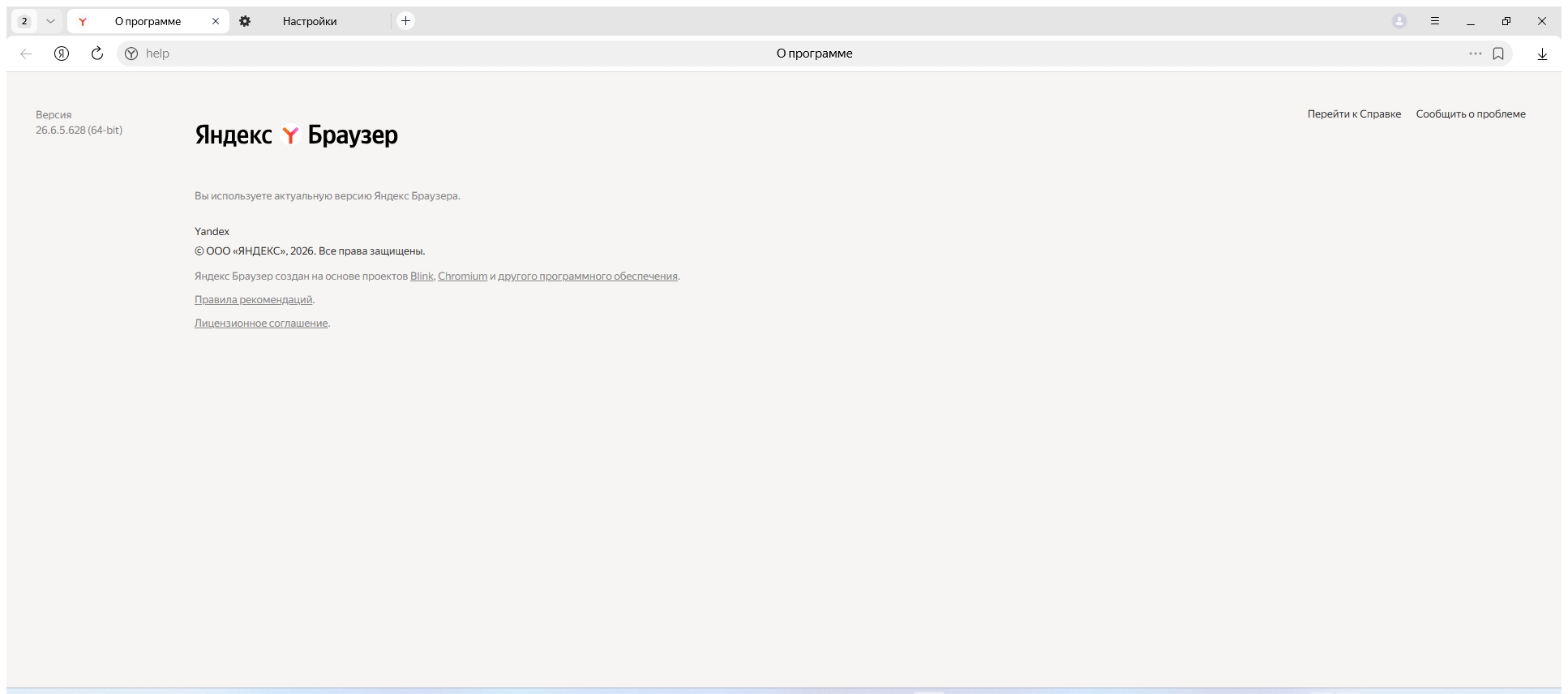
Task: Click the Яндекс Браузер logo
Action: pos(296,135)
